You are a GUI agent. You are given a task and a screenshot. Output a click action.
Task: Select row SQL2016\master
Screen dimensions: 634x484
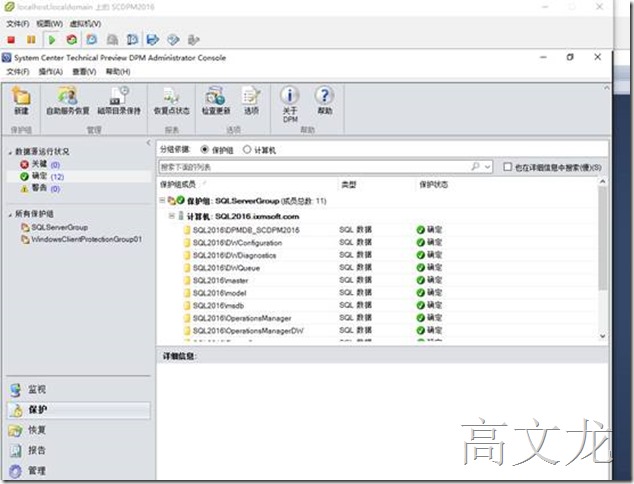(x=377, y=280)
